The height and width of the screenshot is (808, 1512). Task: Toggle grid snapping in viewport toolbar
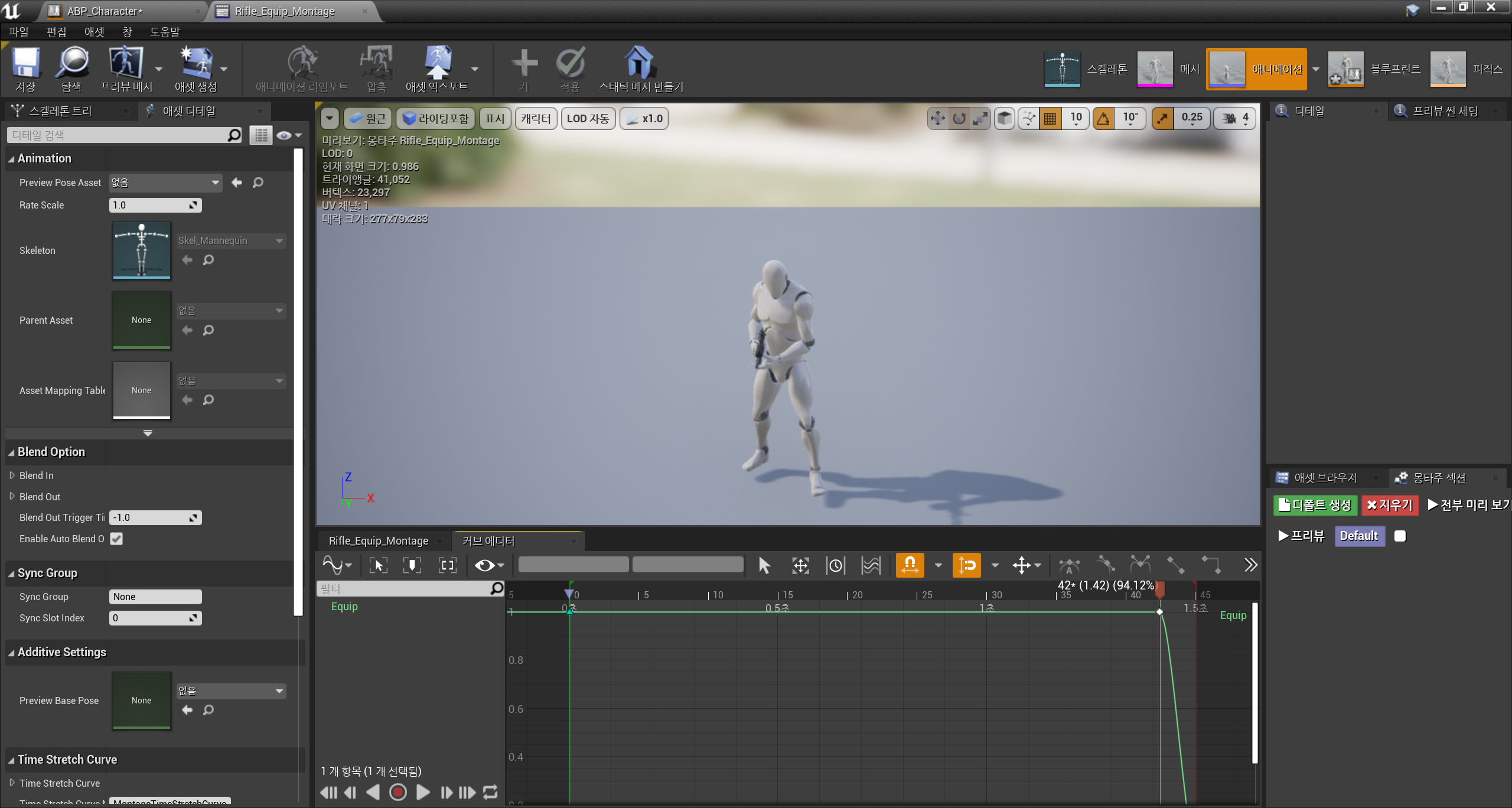pyautogui.click(x=1050, y=119)
